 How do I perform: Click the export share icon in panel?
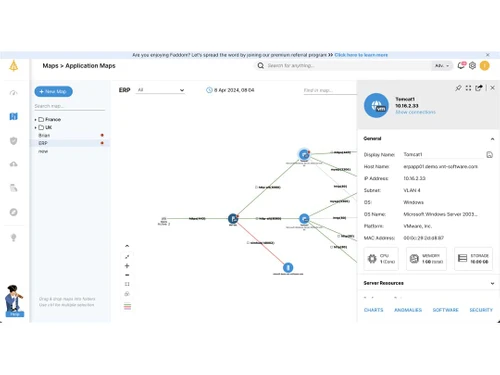click(479, 88)
